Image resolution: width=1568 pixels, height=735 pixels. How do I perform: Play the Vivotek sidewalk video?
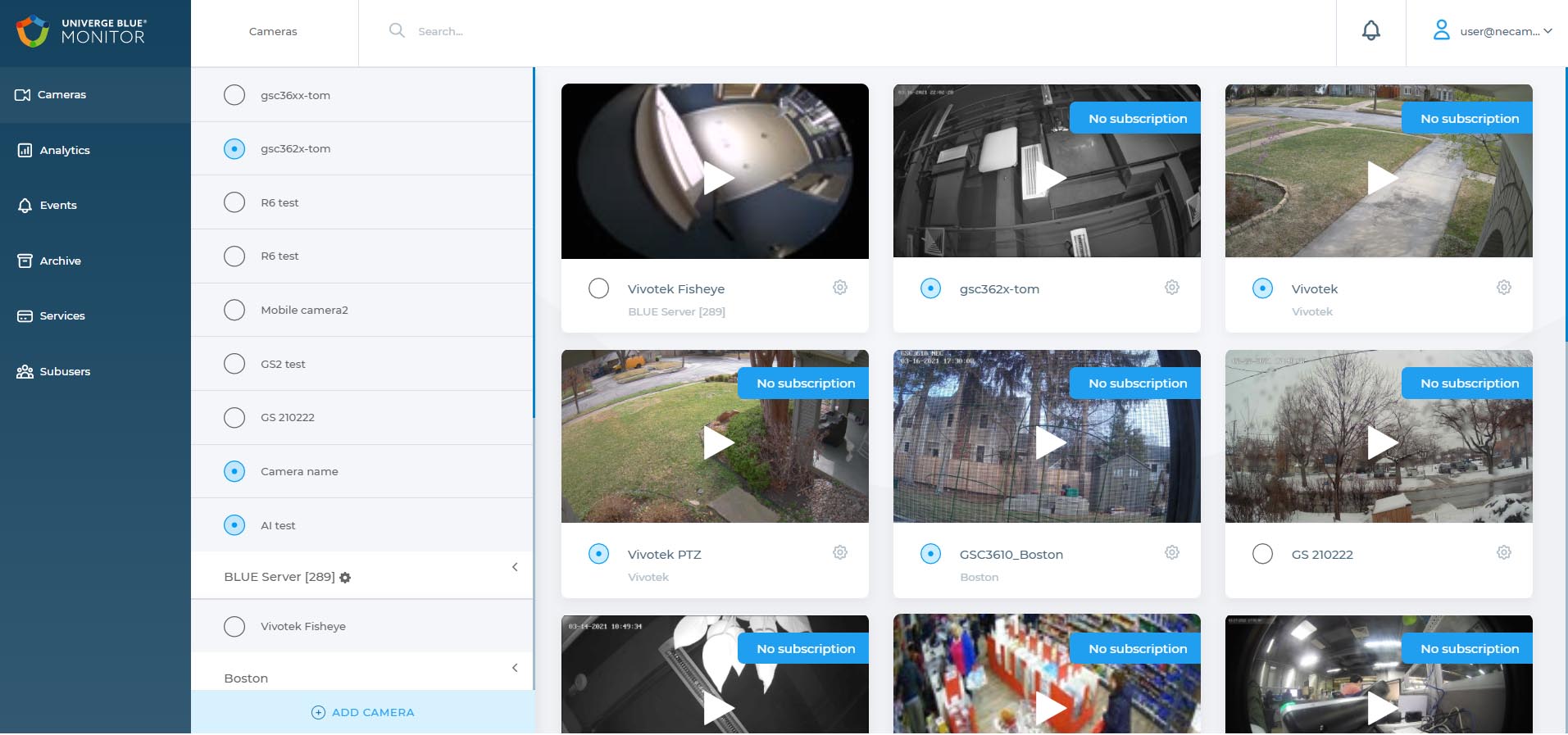1383,178
